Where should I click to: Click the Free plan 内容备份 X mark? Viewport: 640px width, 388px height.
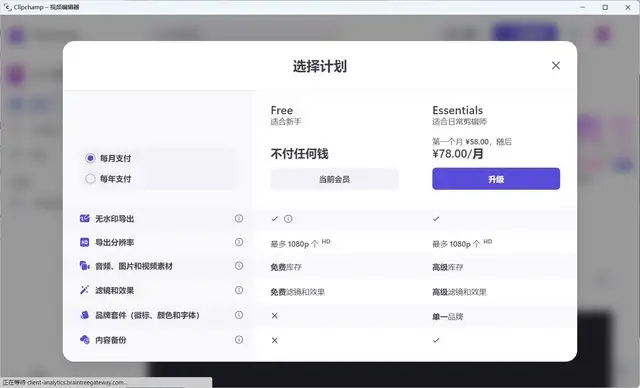coord(275,340)
